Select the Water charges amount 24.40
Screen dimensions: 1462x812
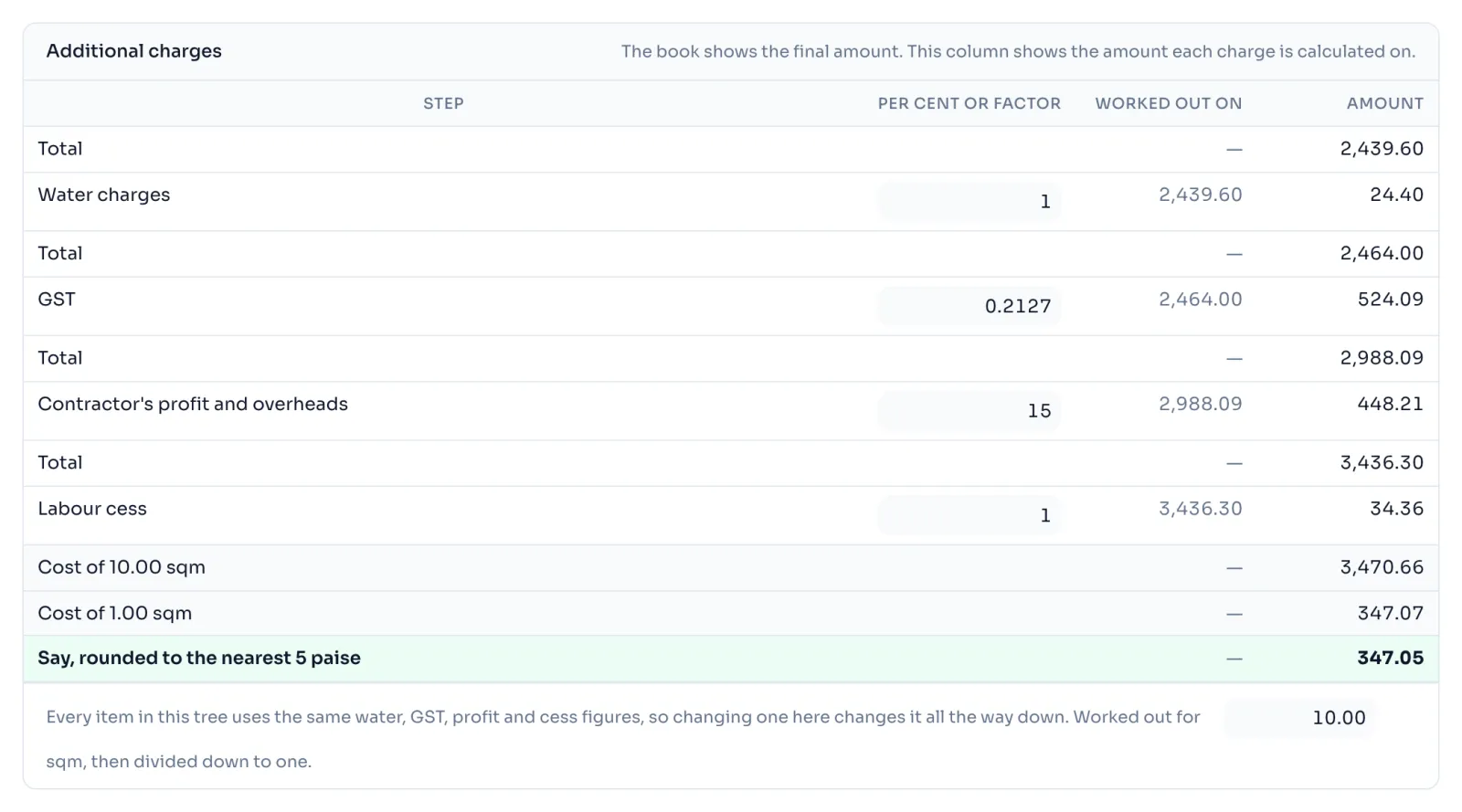pos(1396,195)
